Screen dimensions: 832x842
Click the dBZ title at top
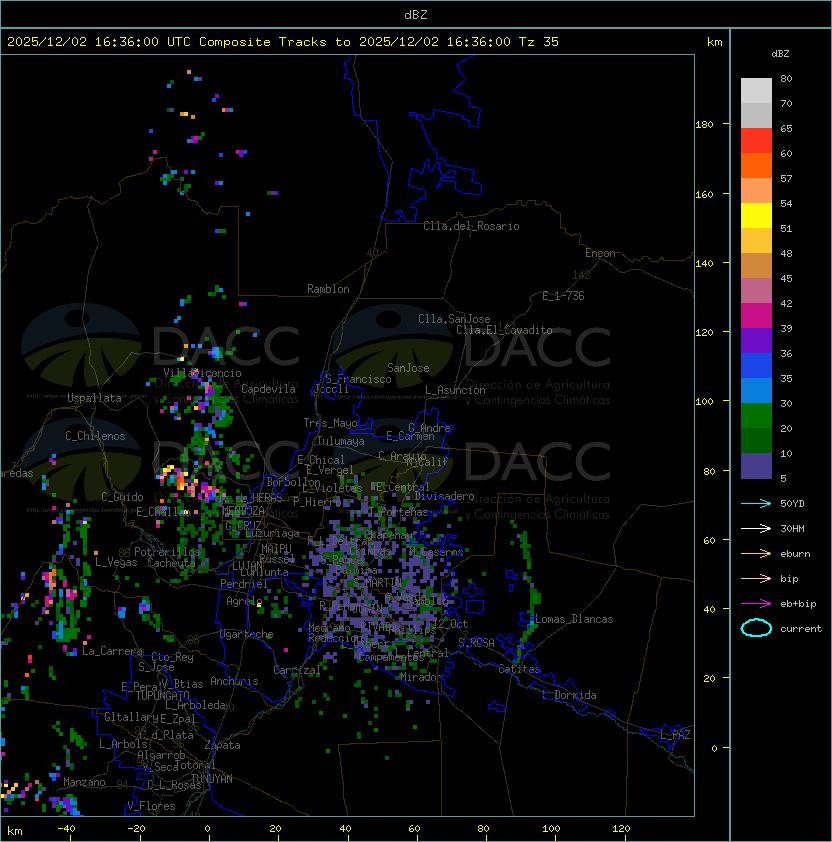[x=416, y=14]
